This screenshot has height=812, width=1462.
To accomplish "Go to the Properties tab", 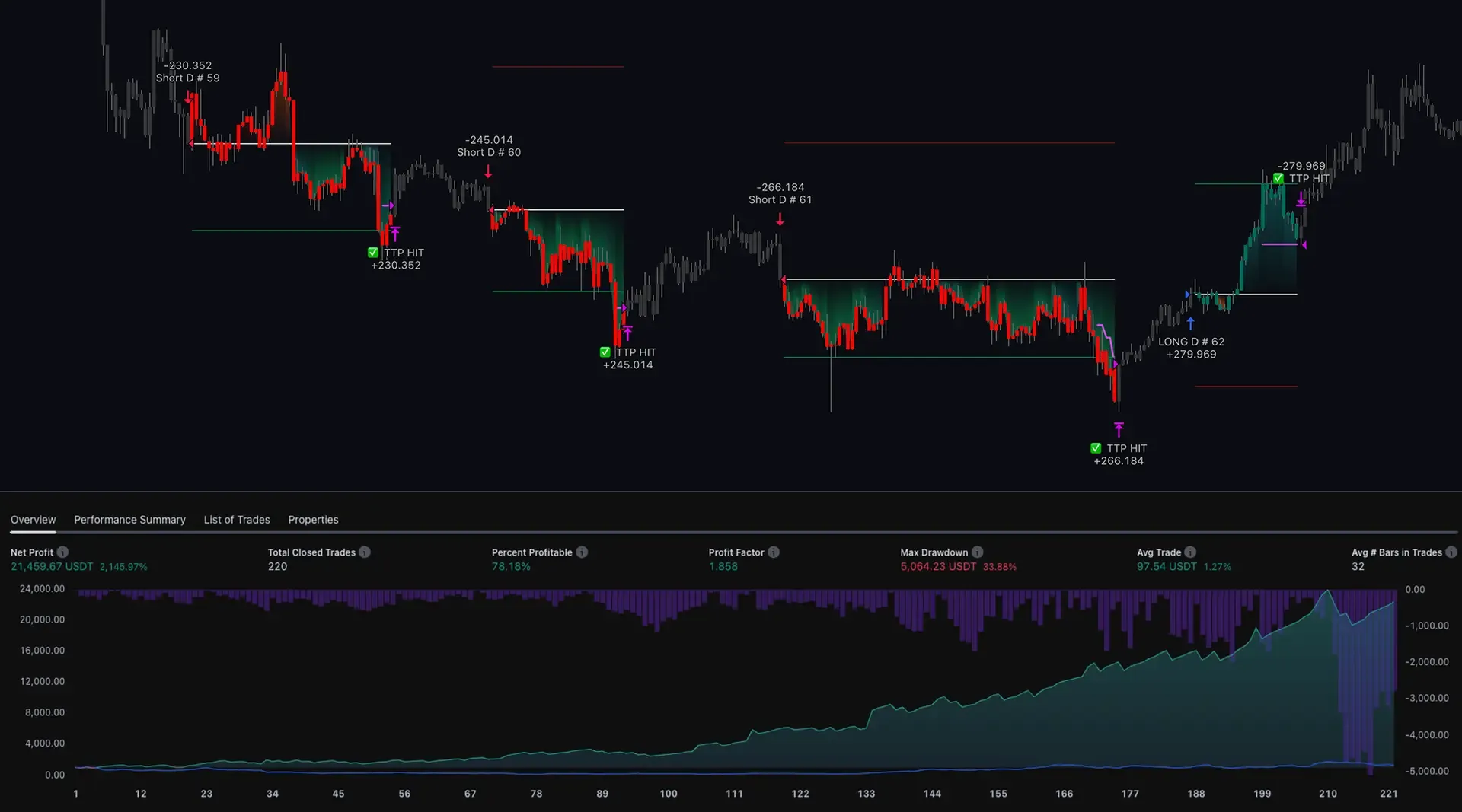I will (x=313, y=520).
